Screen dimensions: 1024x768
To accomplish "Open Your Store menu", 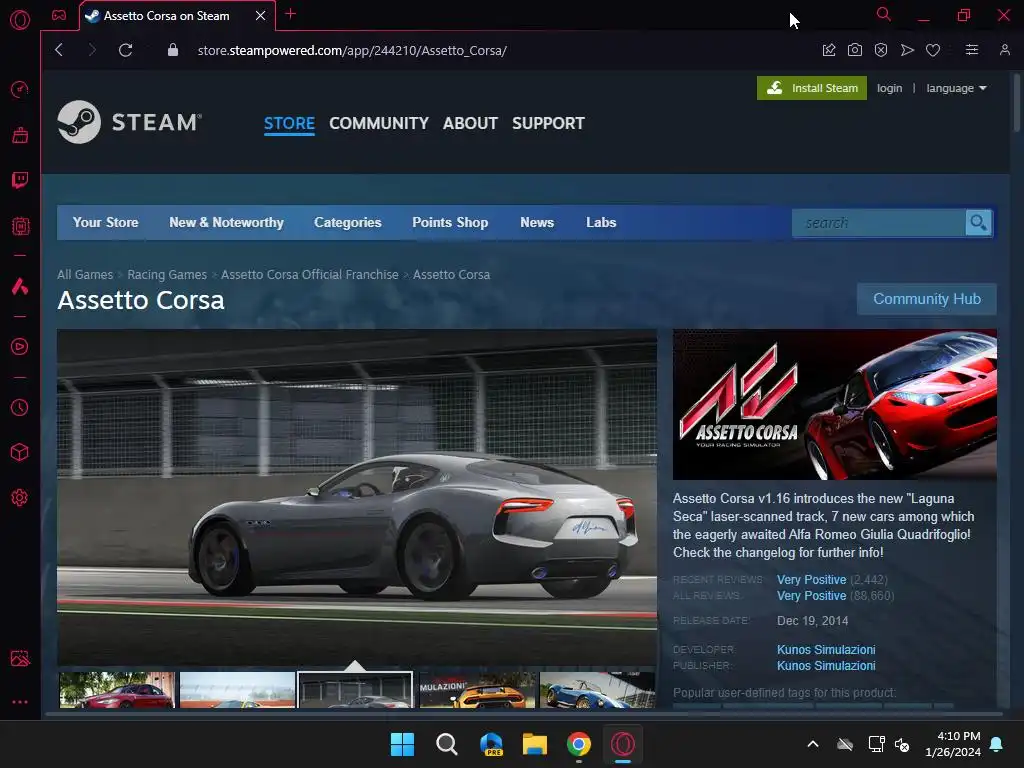I will 105,222.
